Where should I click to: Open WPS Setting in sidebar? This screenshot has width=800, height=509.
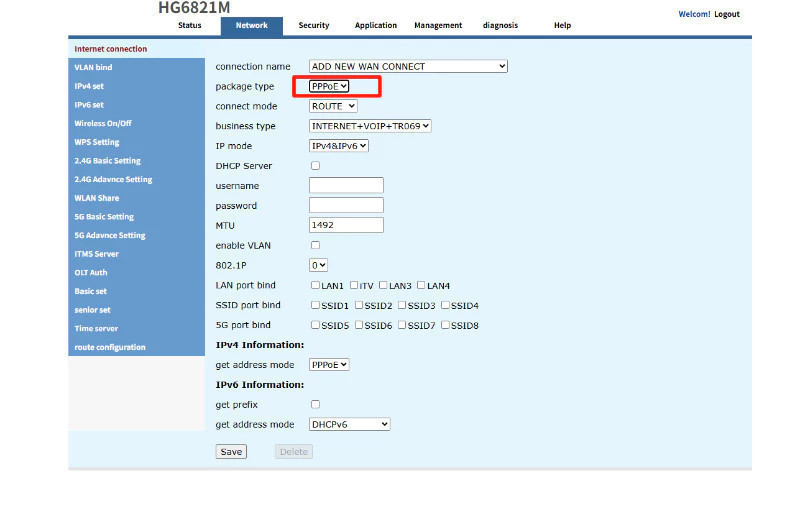tap(97, 142)
